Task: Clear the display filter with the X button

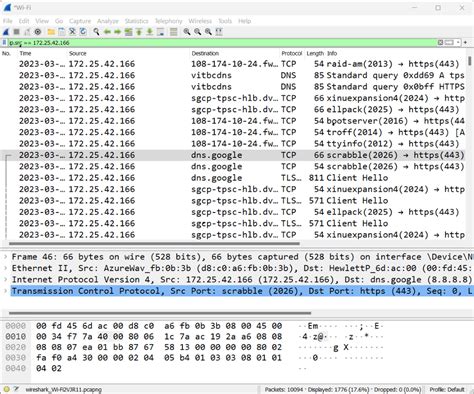Action: (440, 43)
